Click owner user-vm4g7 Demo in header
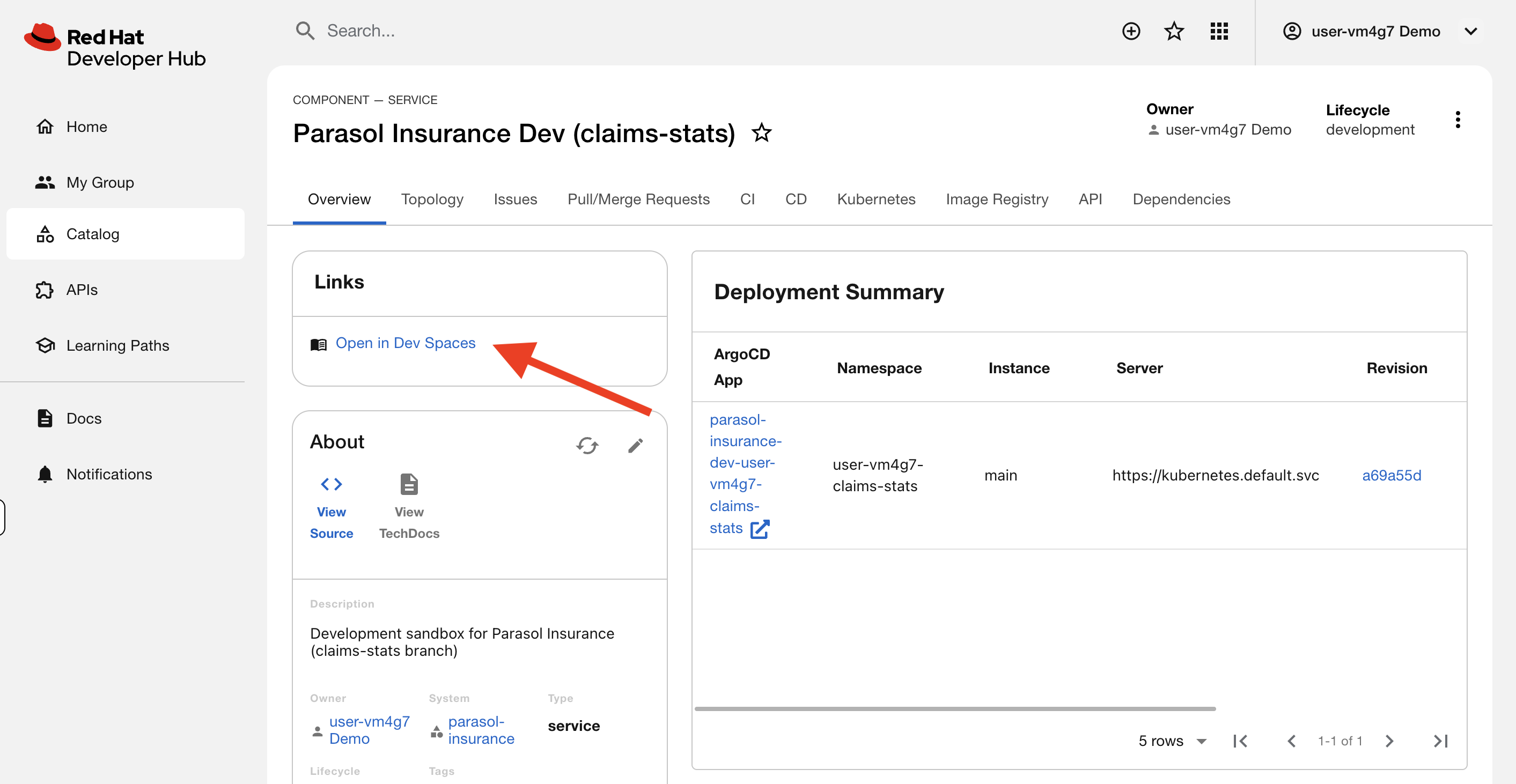 pyautogui.click(x=1227, y=129)
